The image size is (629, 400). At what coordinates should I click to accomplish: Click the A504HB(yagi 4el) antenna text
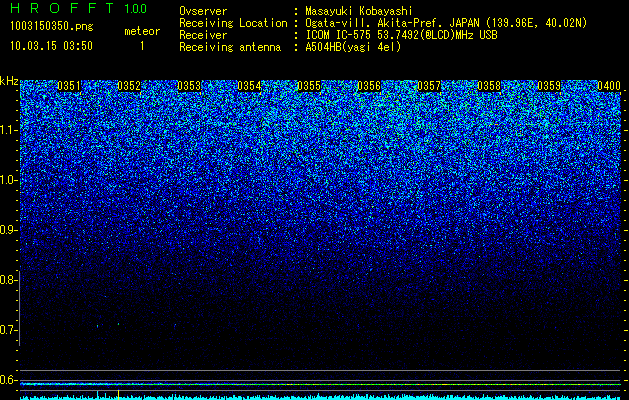click(353, 47)
